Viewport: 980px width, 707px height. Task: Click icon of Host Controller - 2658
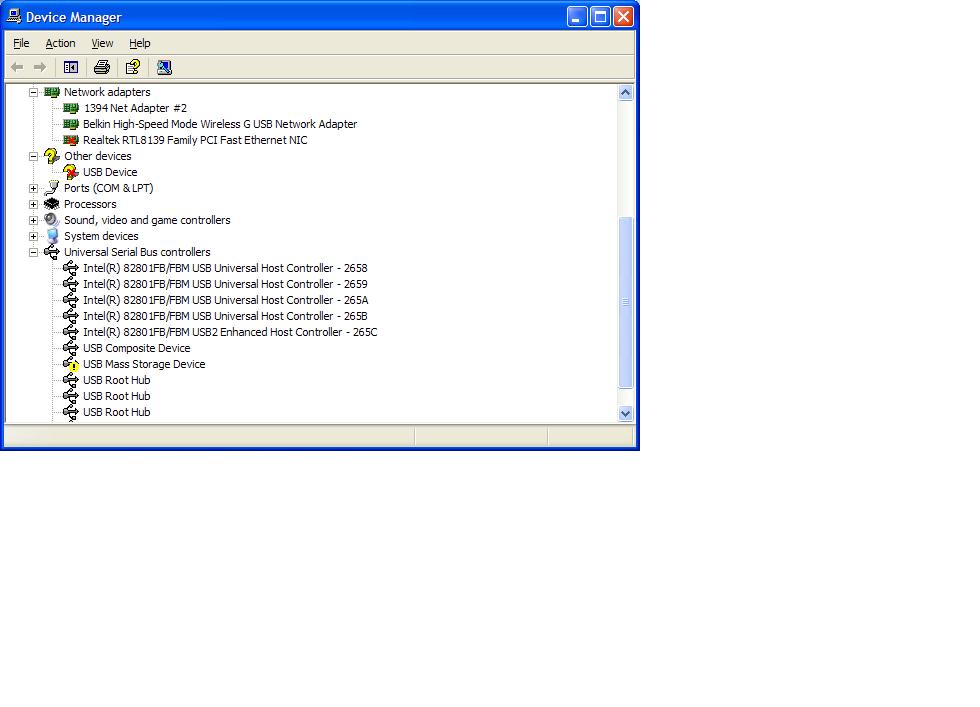click(x=71, y=268)
